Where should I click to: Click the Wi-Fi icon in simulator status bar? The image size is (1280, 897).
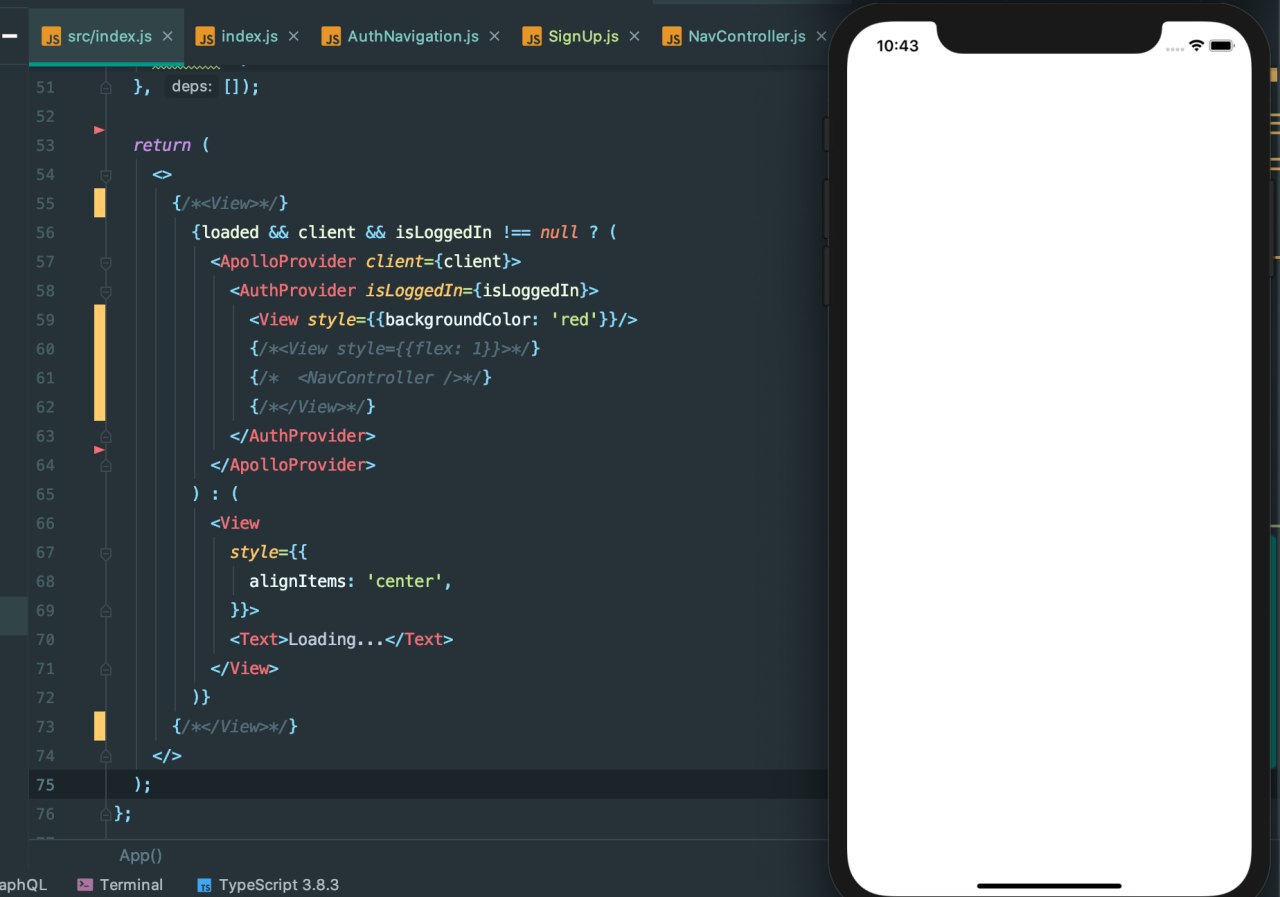(1196, 46)
